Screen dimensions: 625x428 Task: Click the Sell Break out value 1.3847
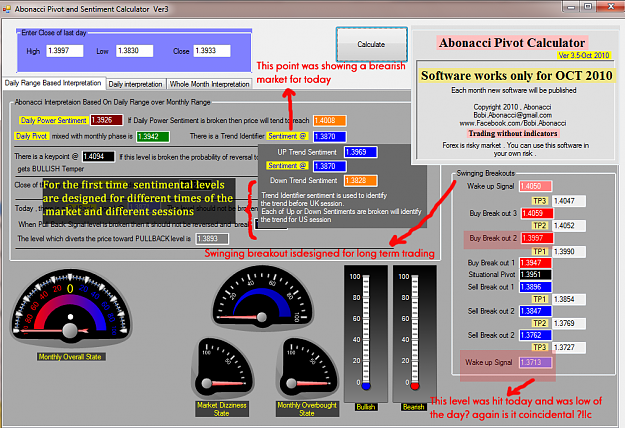(x=535, y=311)
